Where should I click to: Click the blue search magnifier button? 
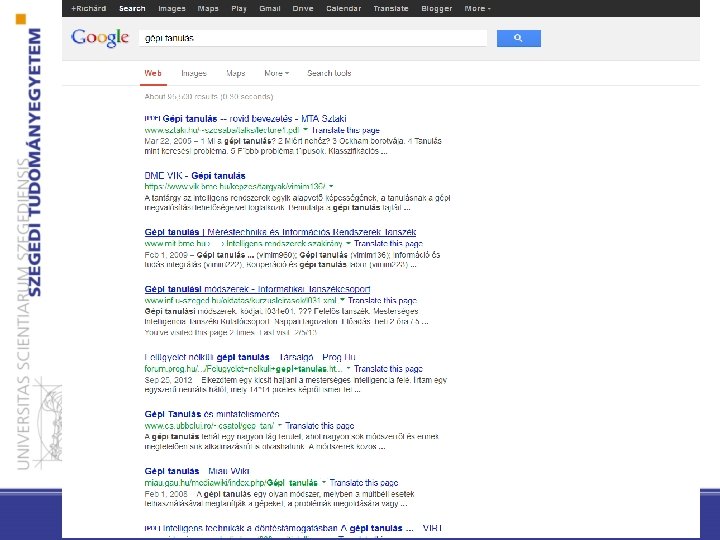click(x=518, y=38)
